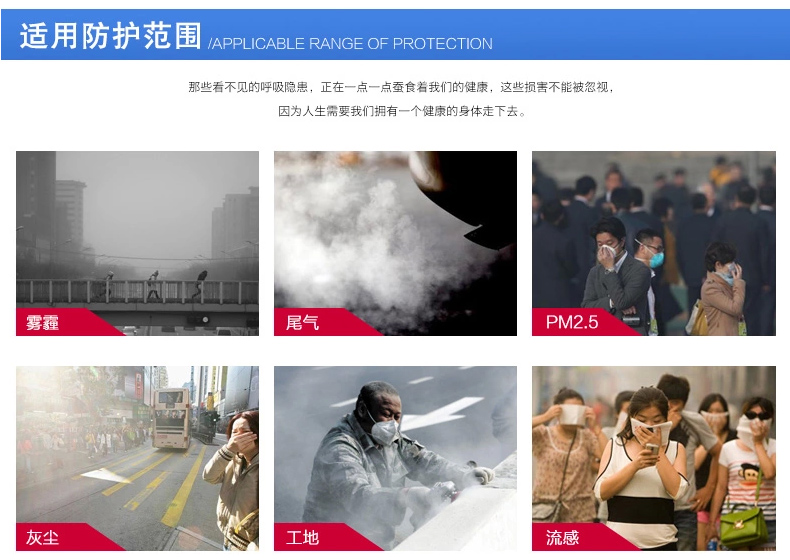Click the first description line about 呼吸隐患
Screen dimensions: 790x560
coord(402,87)
